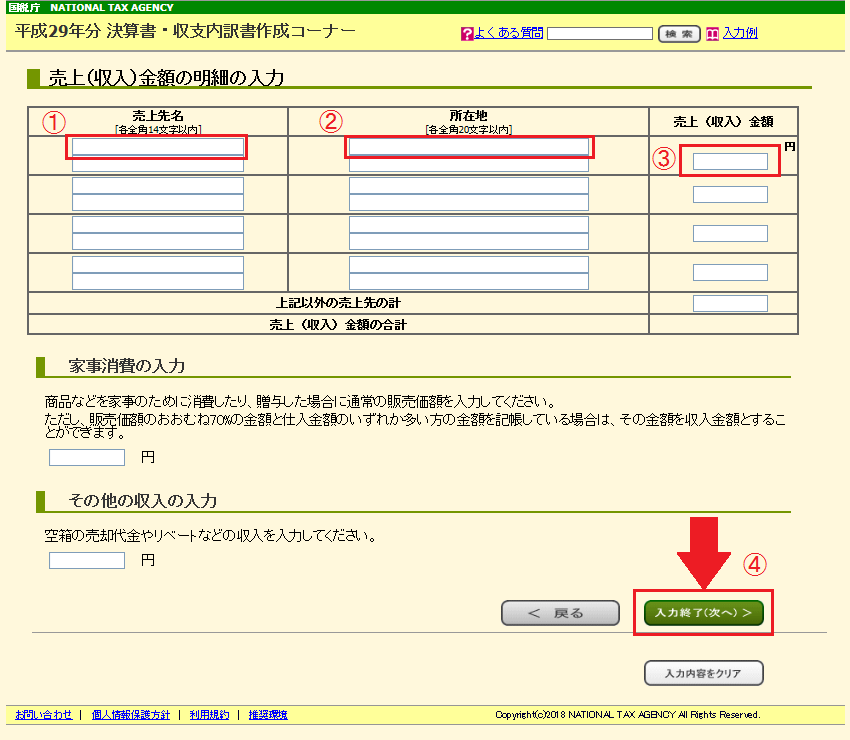Focus the FAQ search text box

[600, 34]
